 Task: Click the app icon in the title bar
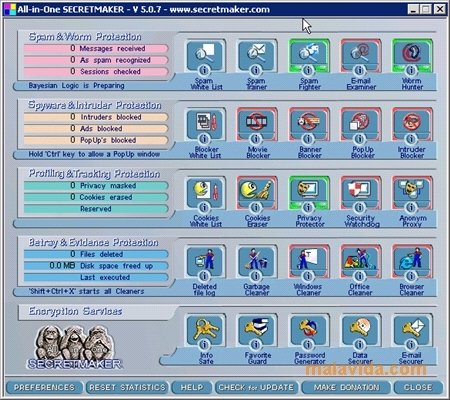pyautogui.click(x=10, y=9)
